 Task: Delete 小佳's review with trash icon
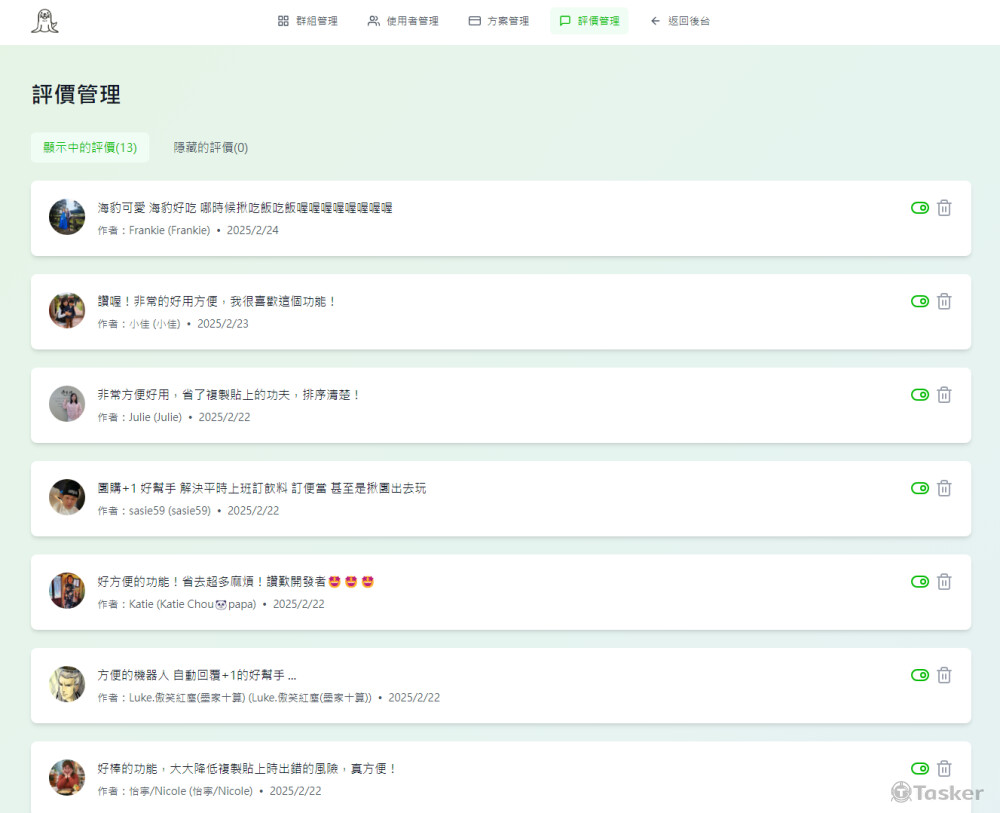(x=944, y=301)
